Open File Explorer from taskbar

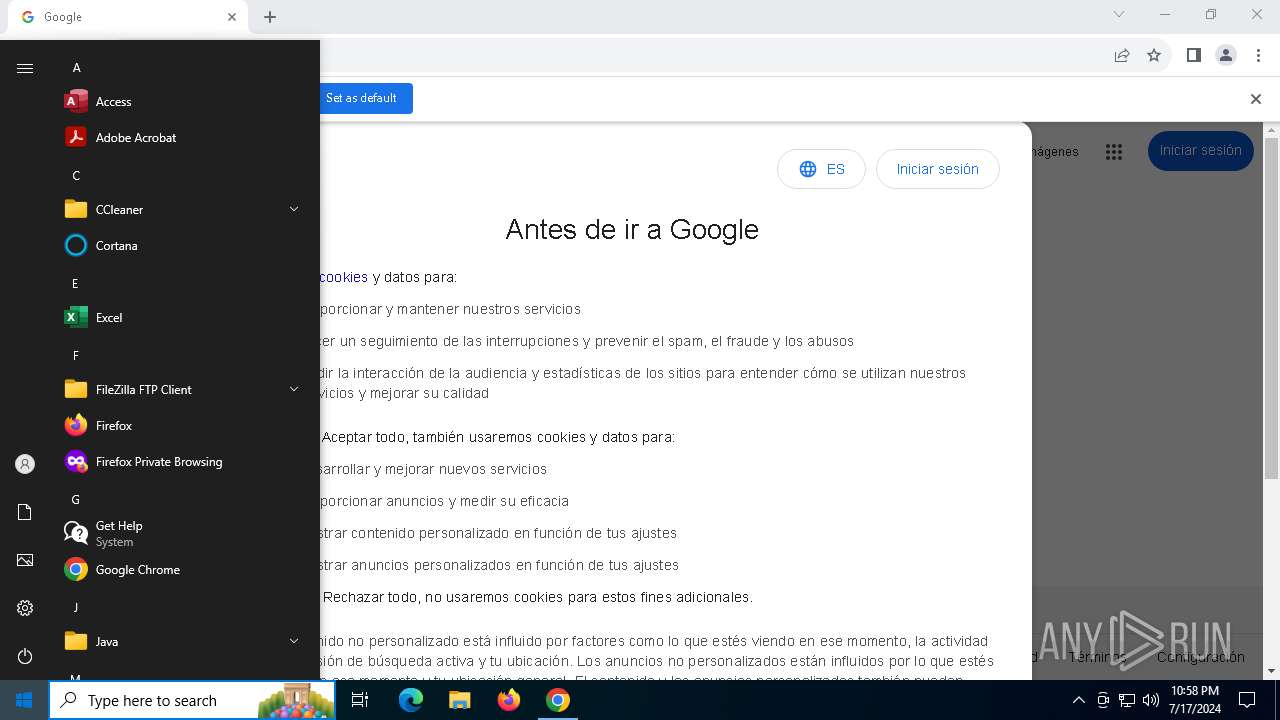point(459,700)
